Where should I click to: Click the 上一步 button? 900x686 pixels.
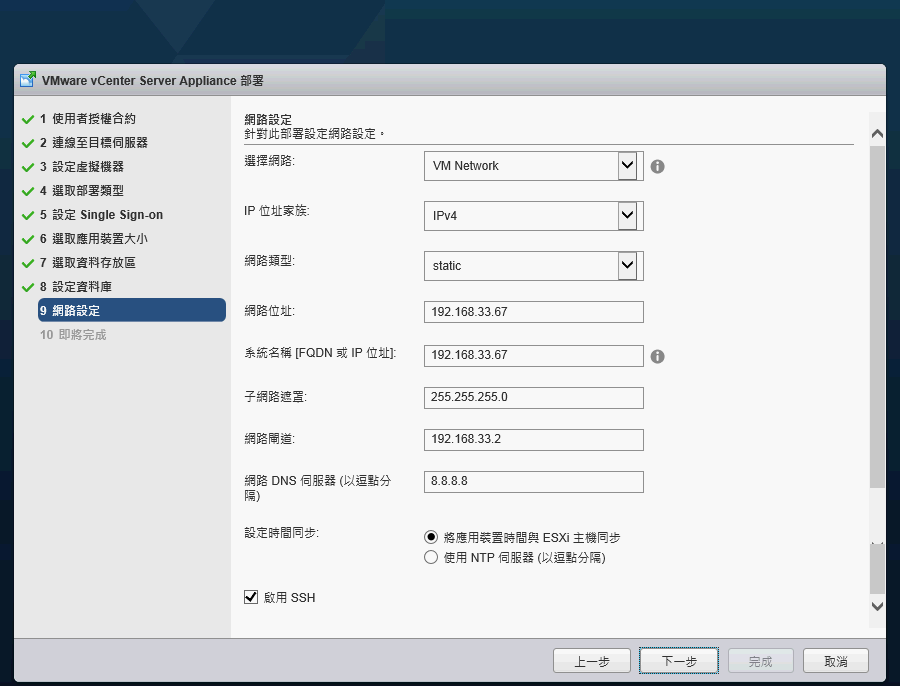(592, 661)
